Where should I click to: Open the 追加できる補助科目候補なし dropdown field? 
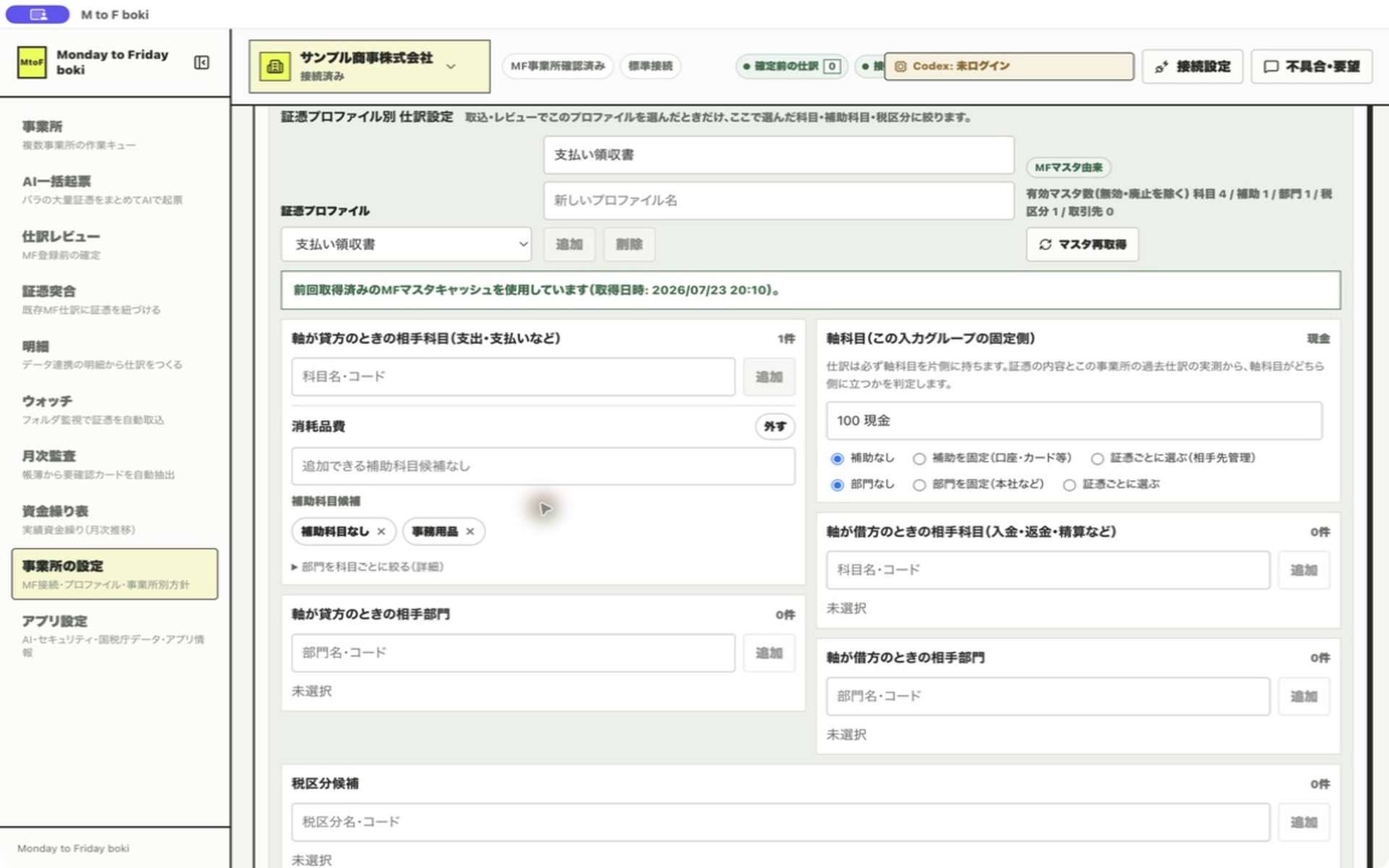(x=543, y=467)
